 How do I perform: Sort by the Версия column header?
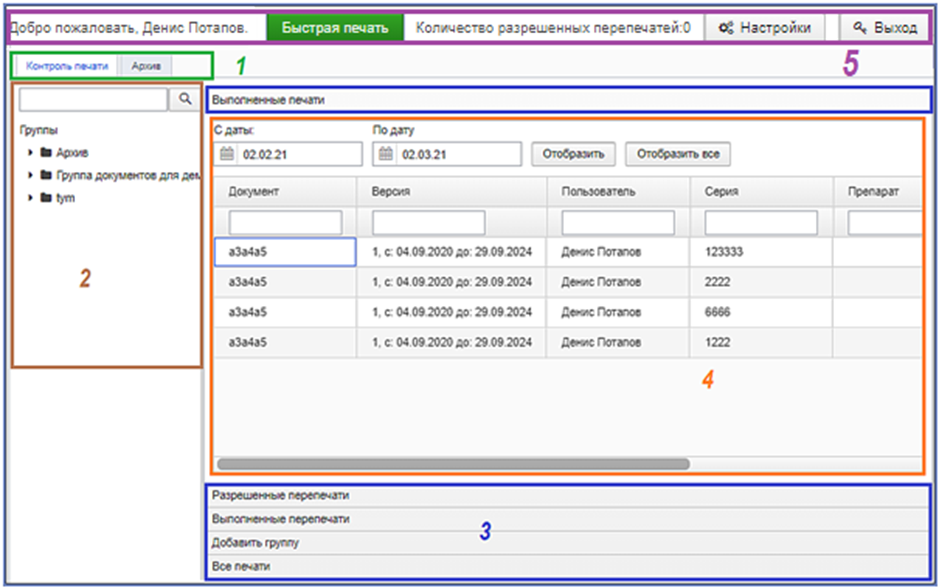pos(452,192)
